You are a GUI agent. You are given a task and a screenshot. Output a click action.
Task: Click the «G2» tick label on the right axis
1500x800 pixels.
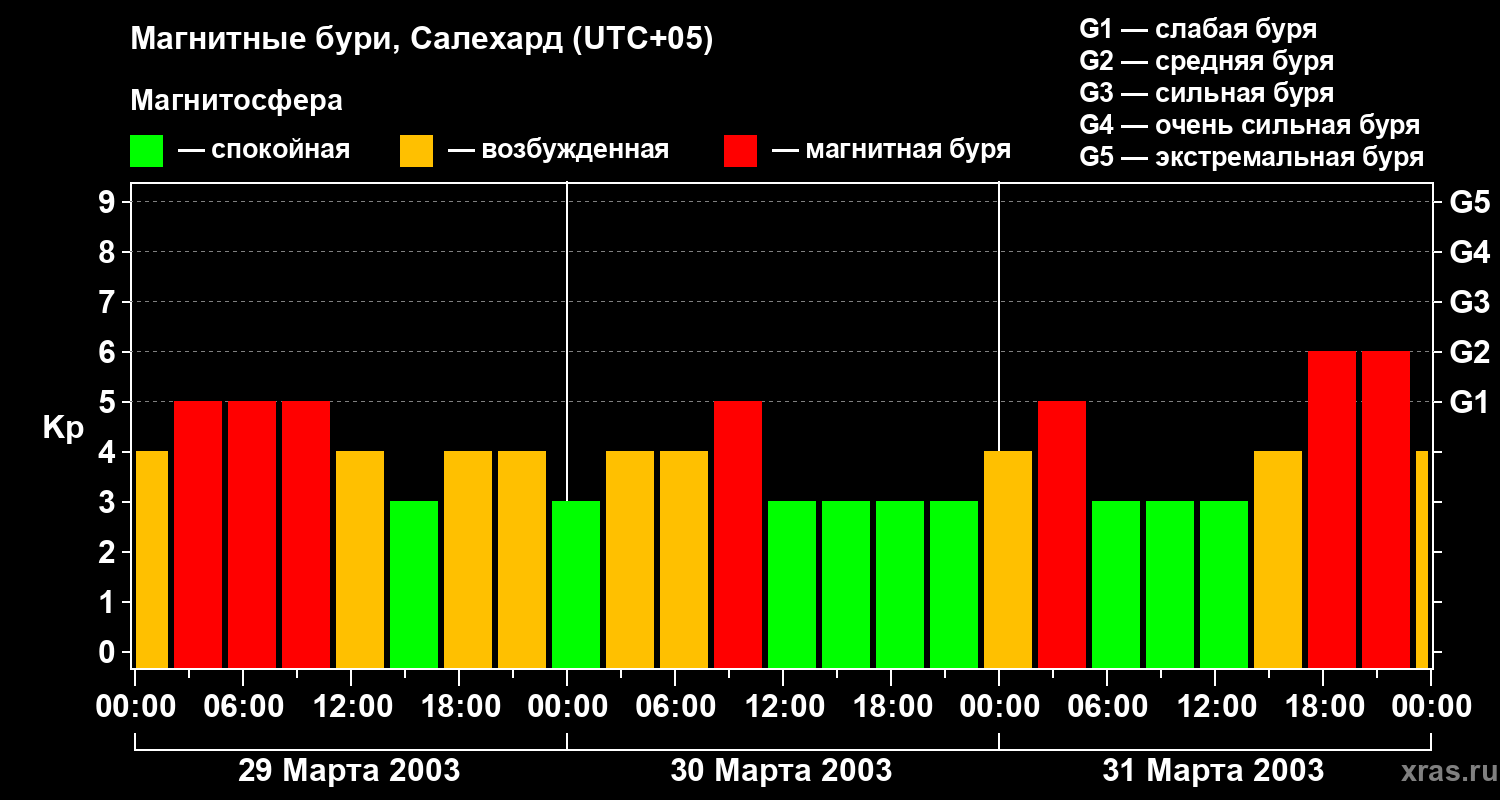(1470, 352)
